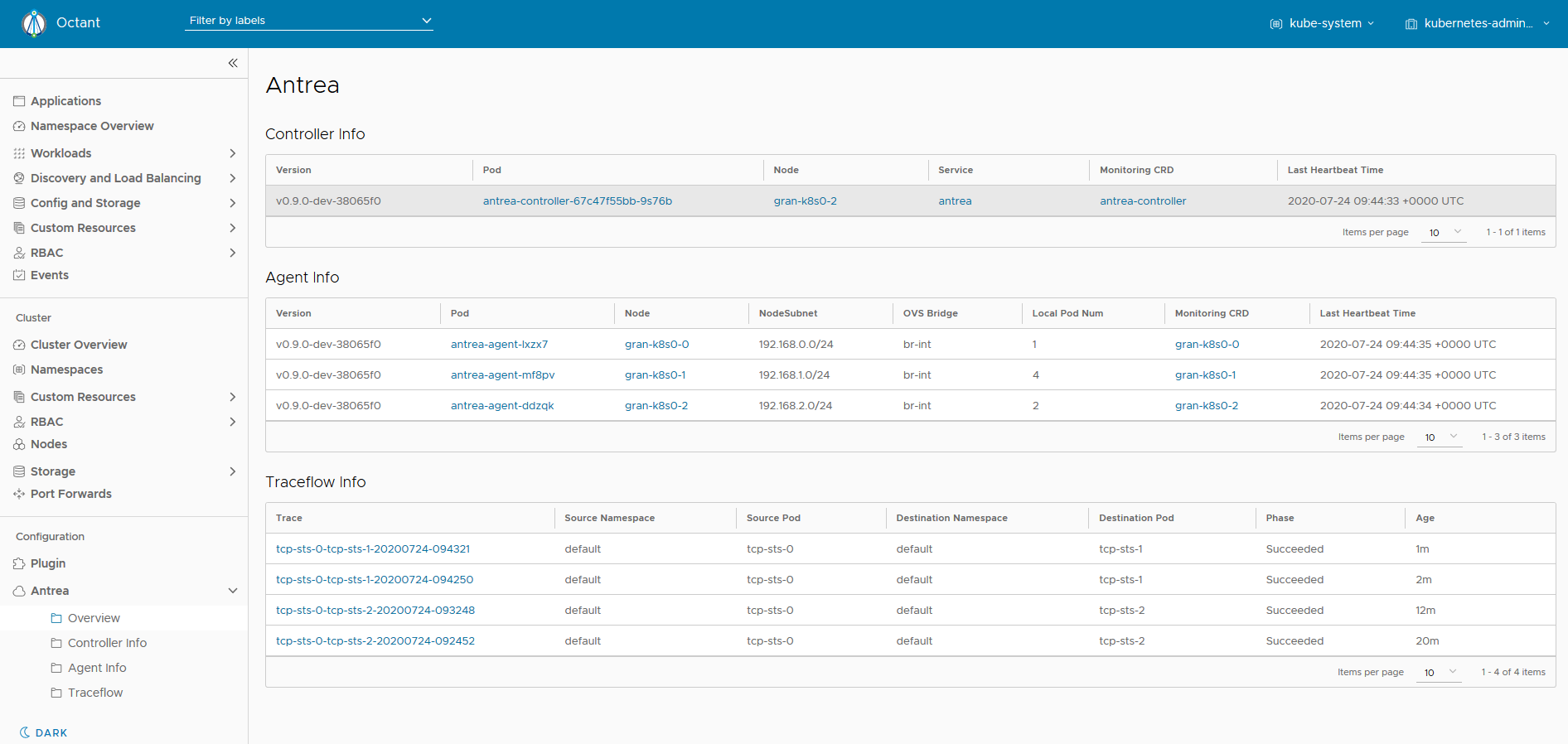Select Traceflow under Antrea
The image size is (1568, 744).
(95, 693)
